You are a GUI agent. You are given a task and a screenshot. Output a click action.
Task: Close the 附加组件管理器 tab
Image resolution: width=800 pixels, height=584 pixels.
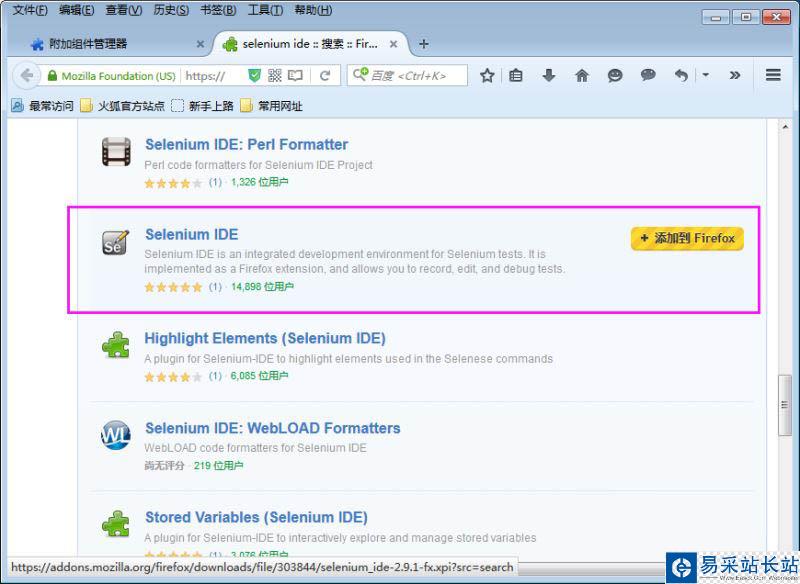(201, 44)
